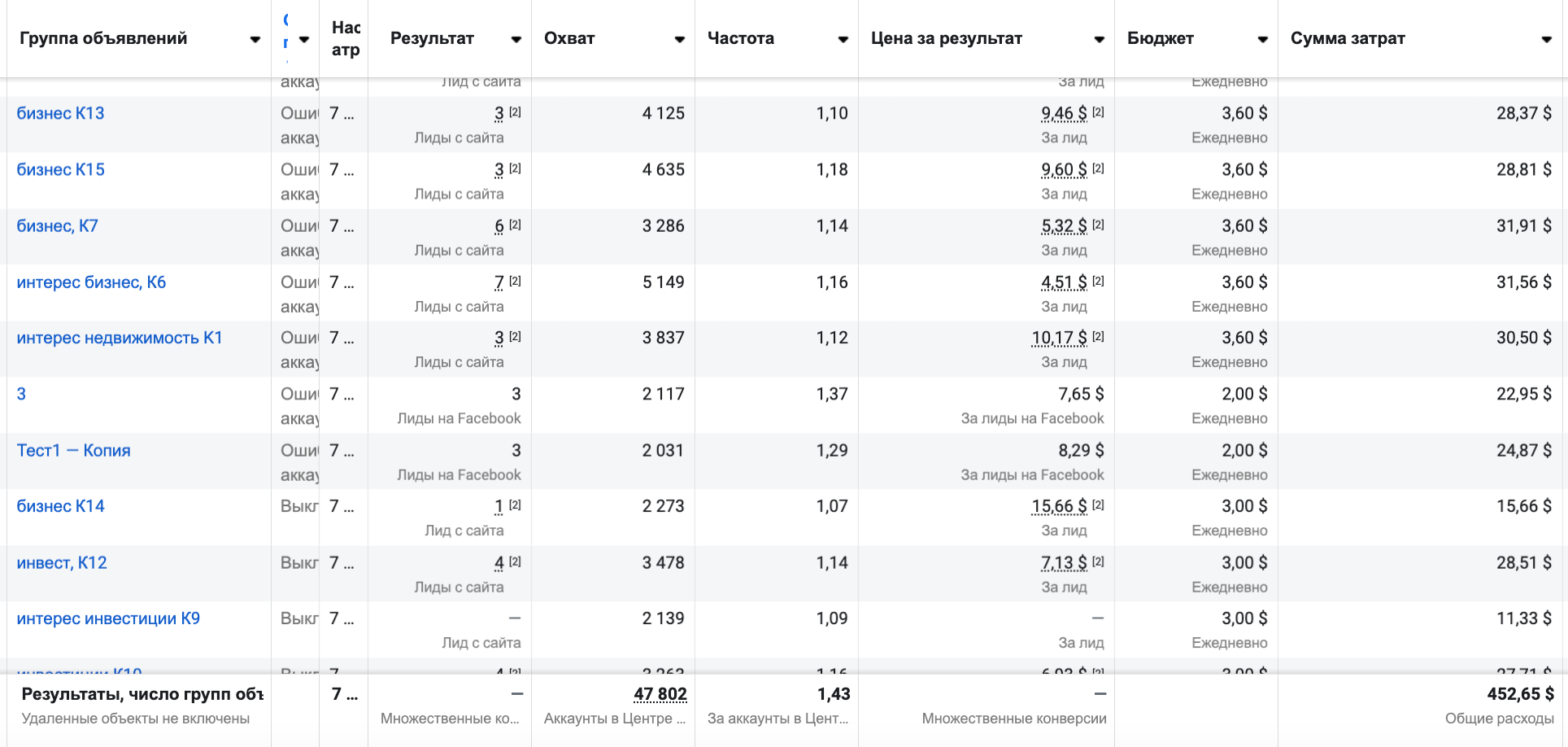Open dropdown arrow on Цена за результат column
The height and width of the screenshot is (747, 1568).
(1099, 39)
